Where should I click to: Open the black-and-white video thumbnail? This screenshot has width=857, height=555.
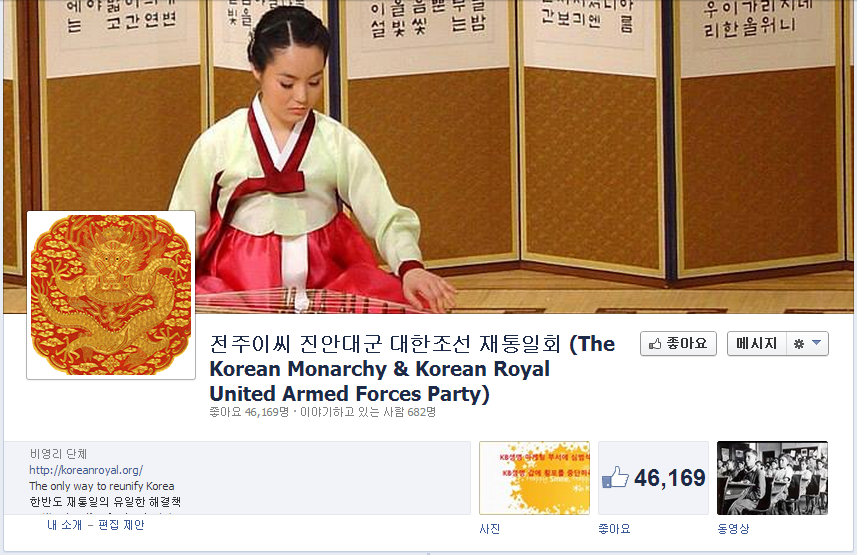(x=772, y=478)
